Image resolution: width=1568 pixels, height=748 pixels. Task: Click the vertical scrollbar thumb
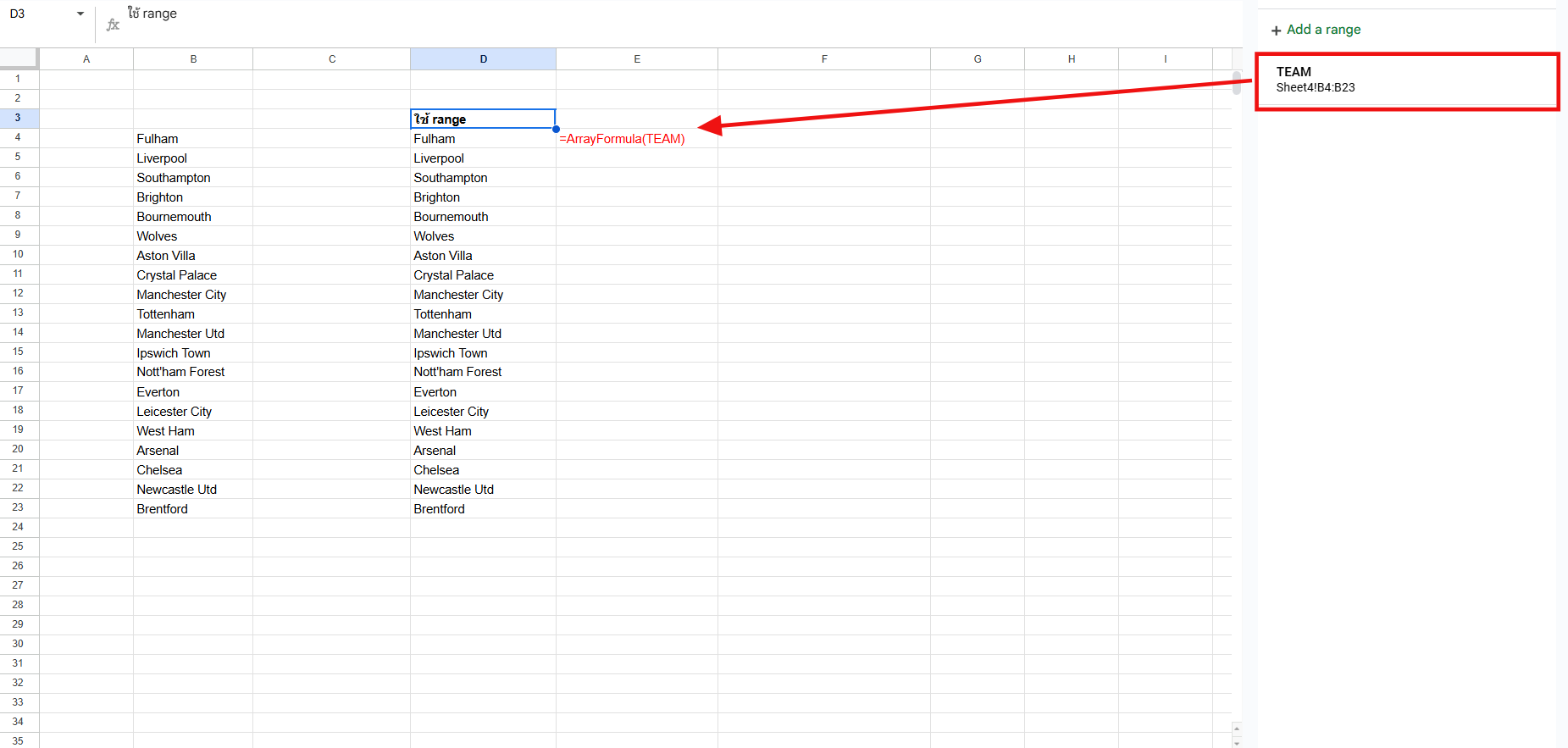[1237, 82]
